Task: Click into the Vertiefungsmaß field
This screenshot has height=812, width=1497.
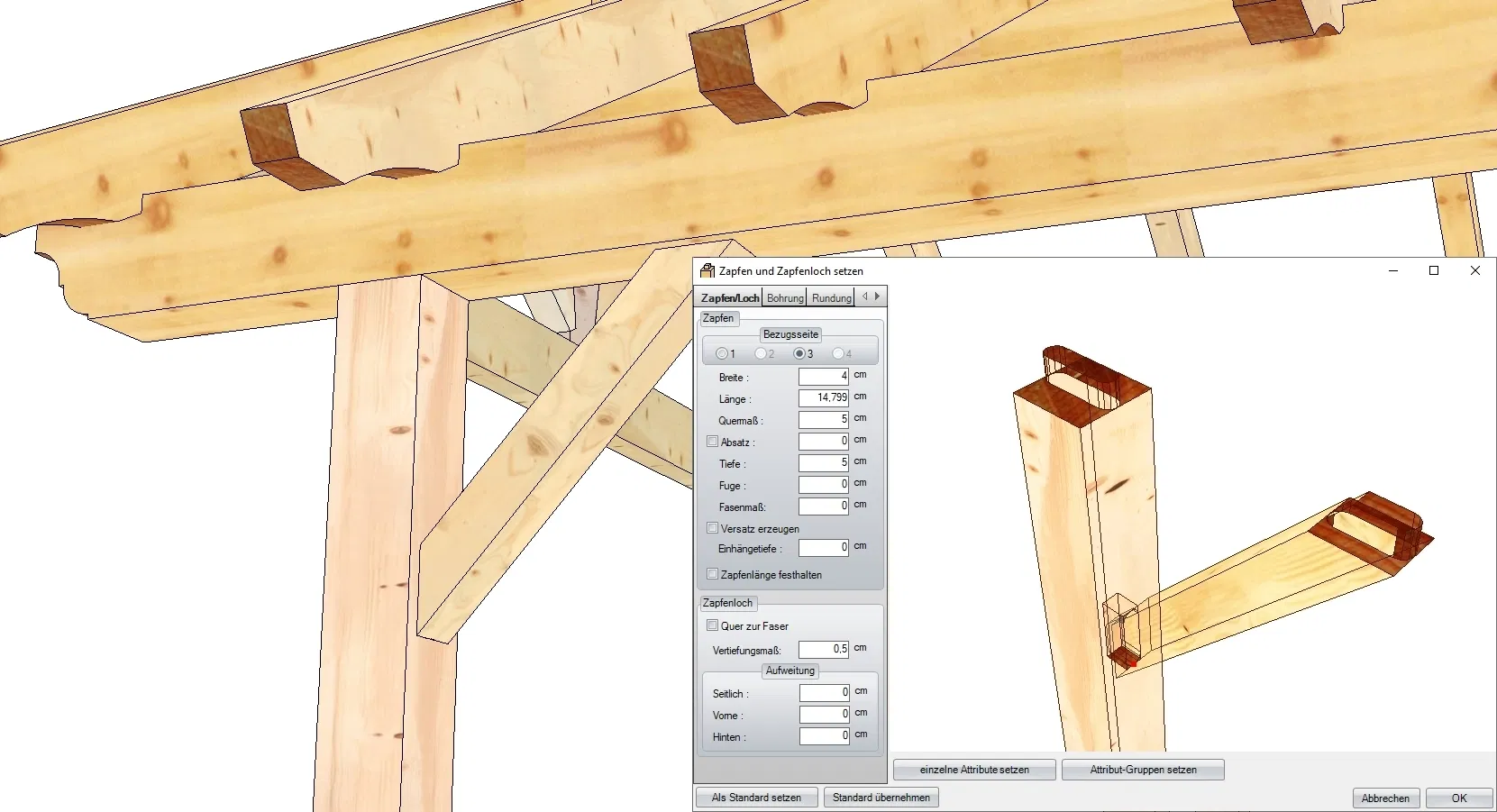Action: coord(823,649)
